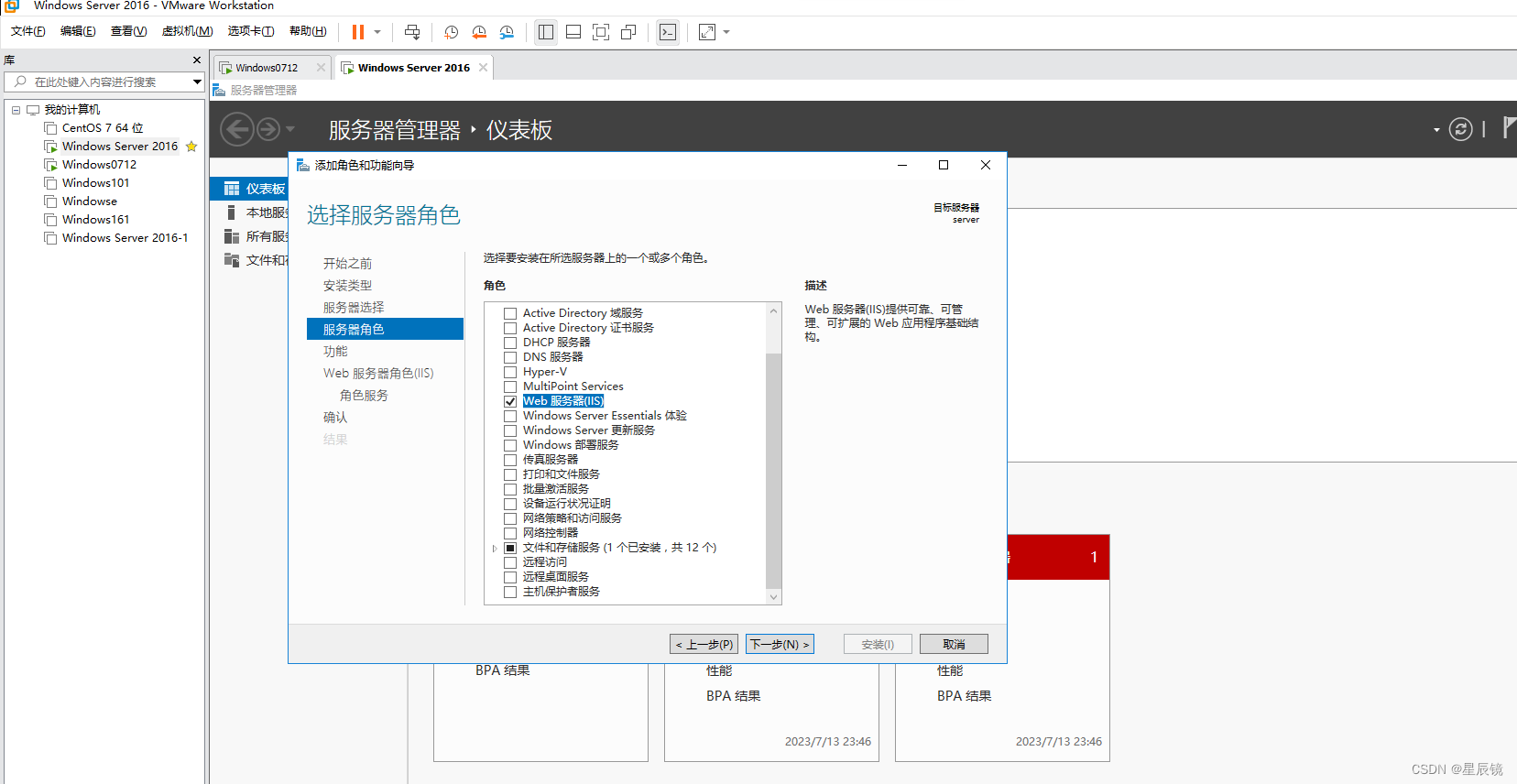Enter full screen mode icon in VMware toolbar
The width and height of the screenshot is (1517, 784).
click(601, 32)
